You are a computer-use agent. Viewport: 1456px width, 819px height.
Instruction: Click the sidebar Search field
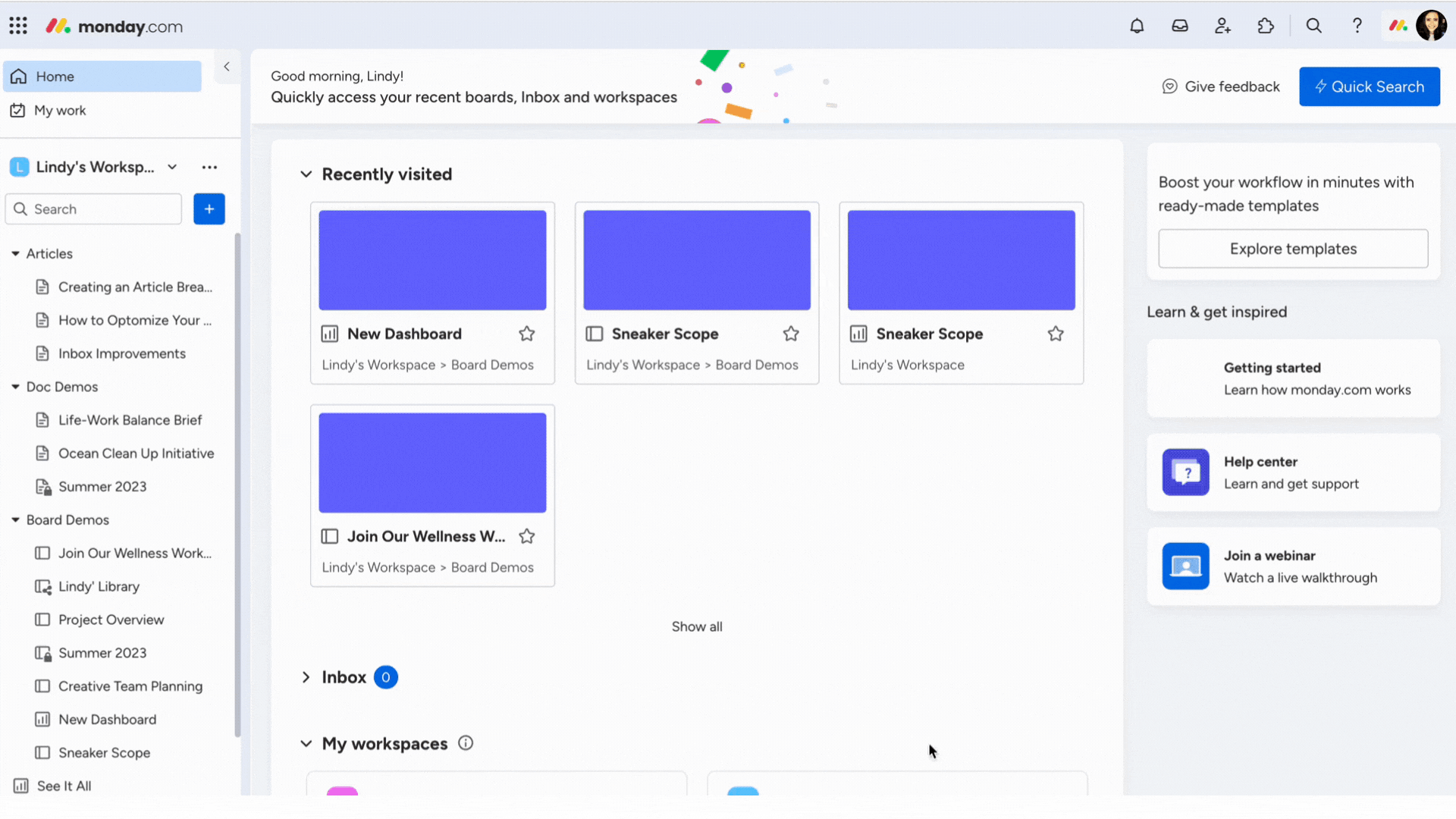(x=94, y=209)
